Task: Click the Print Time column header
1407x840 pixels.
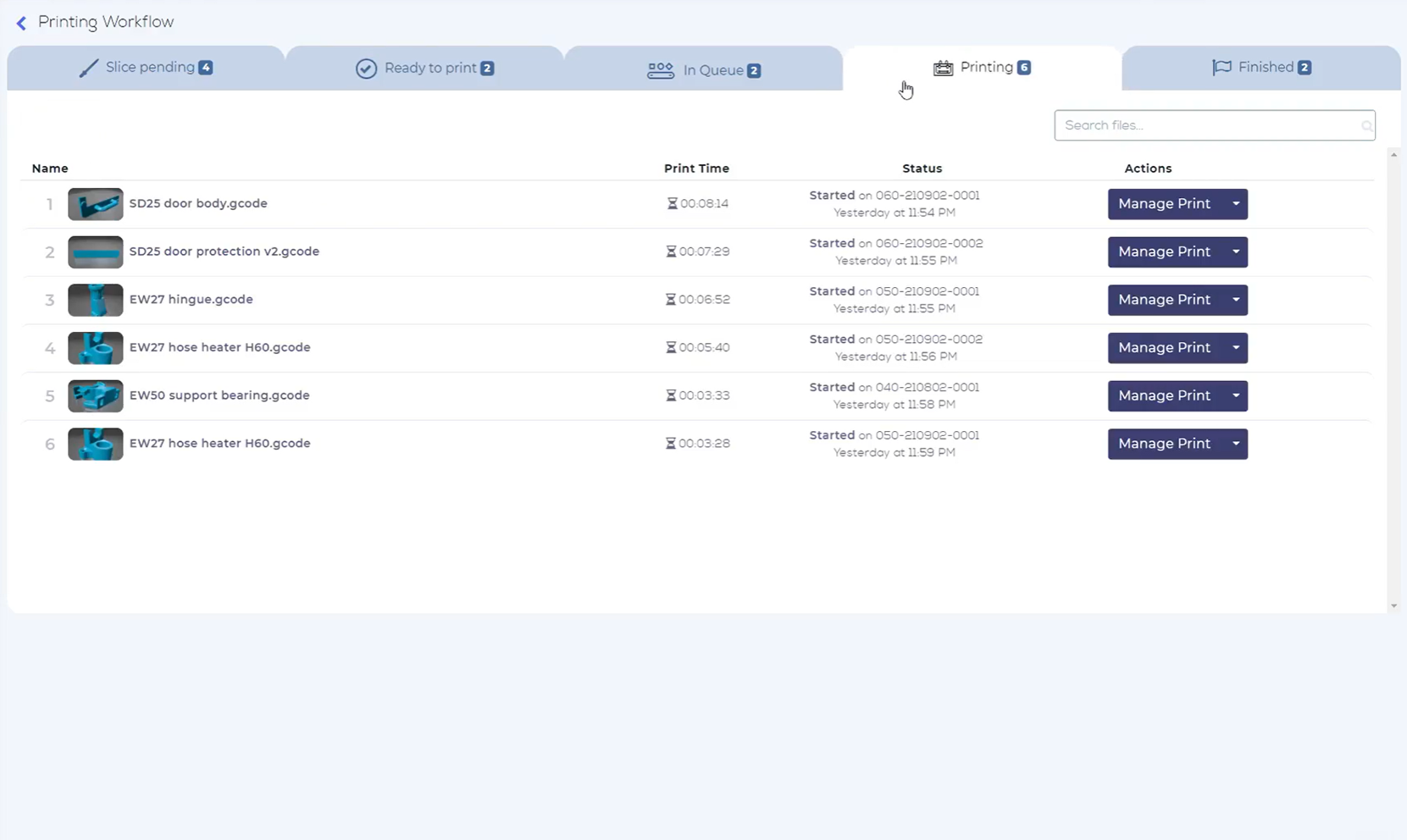Action: coord(696,169)
